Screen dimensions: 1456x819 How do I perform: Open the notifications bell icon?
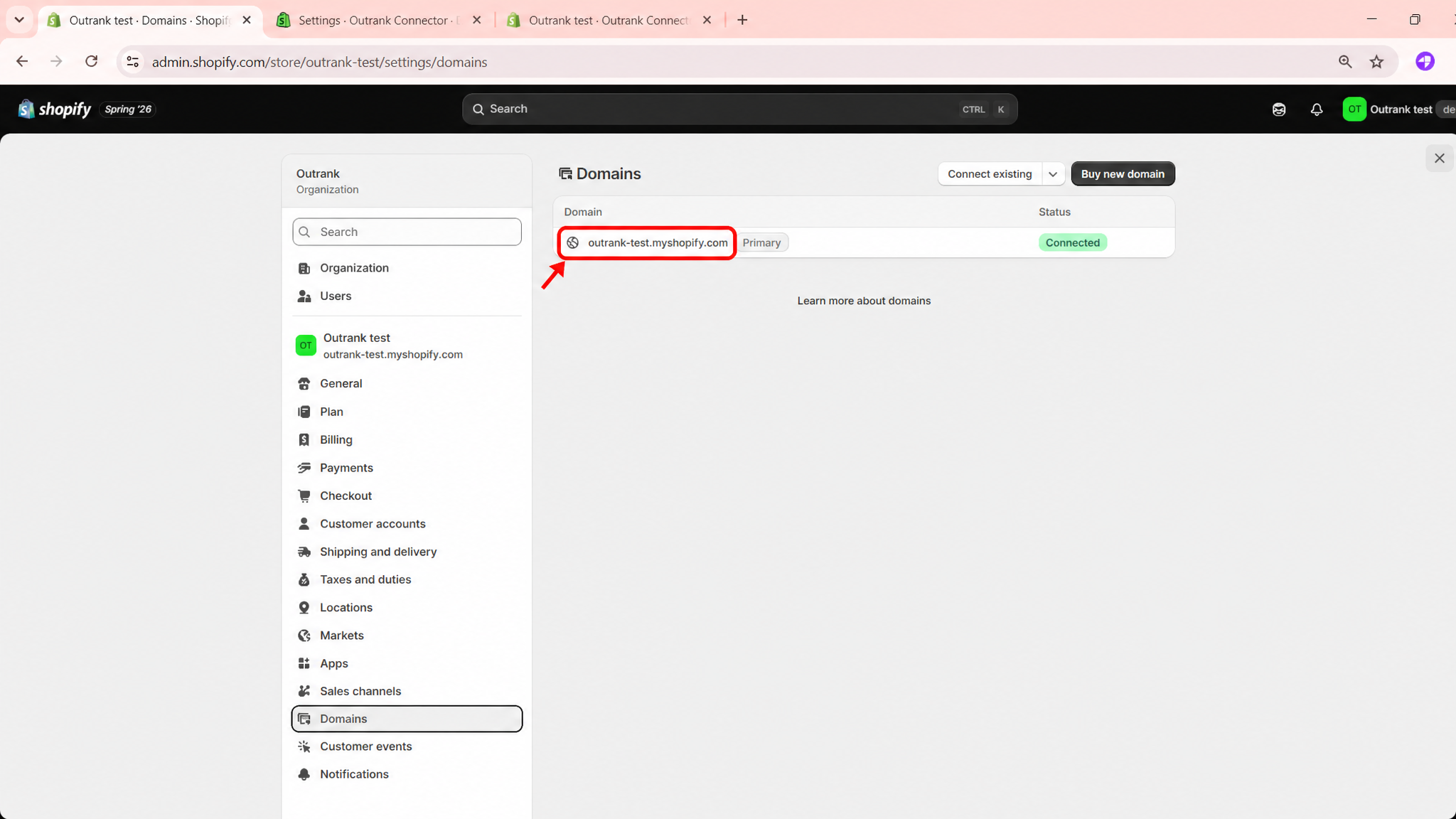[1317, 109]
